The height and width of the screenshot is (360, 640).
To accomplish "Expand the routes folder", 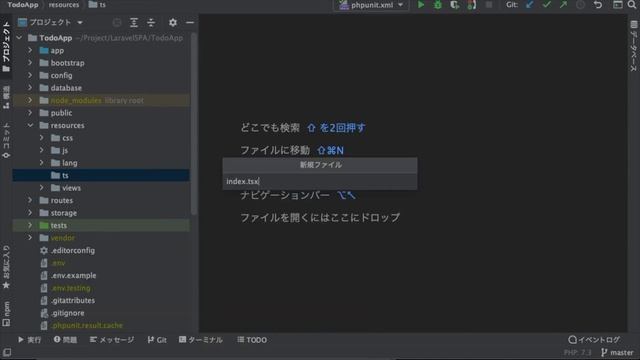I will [30, 200].
